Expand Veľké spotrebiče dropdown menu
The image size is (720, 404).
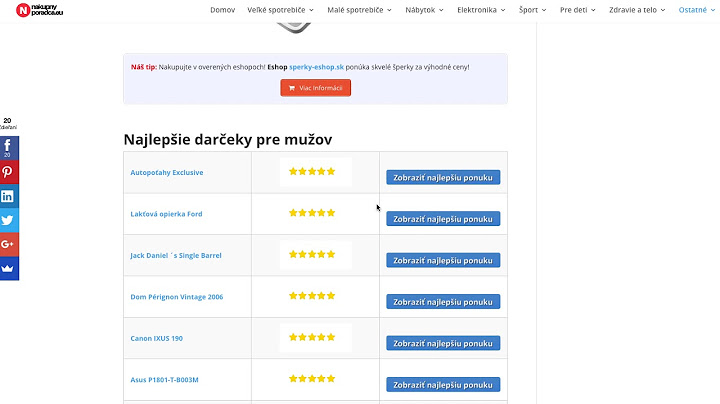pyautogui.click(x=280, y=10)
